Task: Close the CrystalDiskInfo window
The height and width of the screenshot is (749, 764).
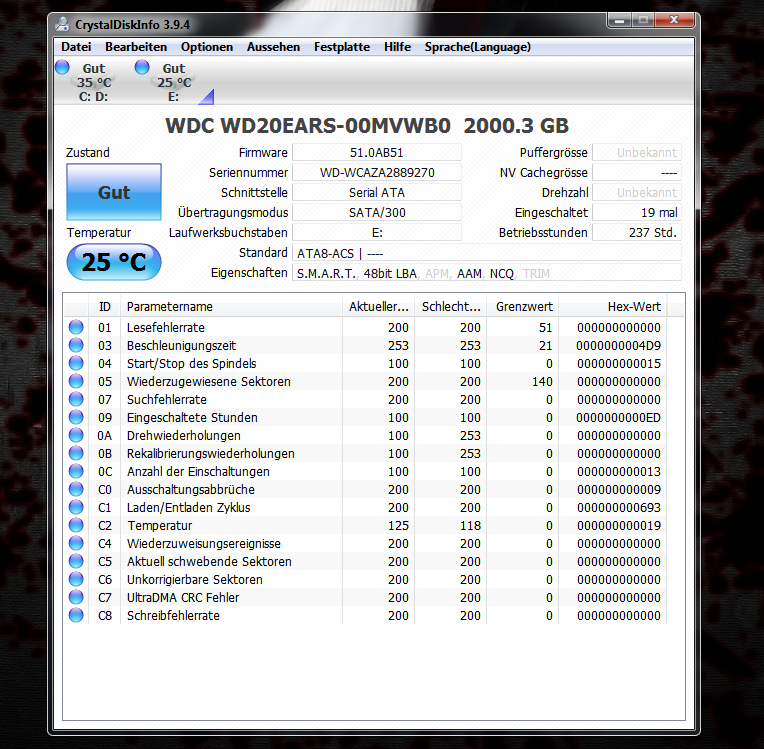Action: point(674,20)
